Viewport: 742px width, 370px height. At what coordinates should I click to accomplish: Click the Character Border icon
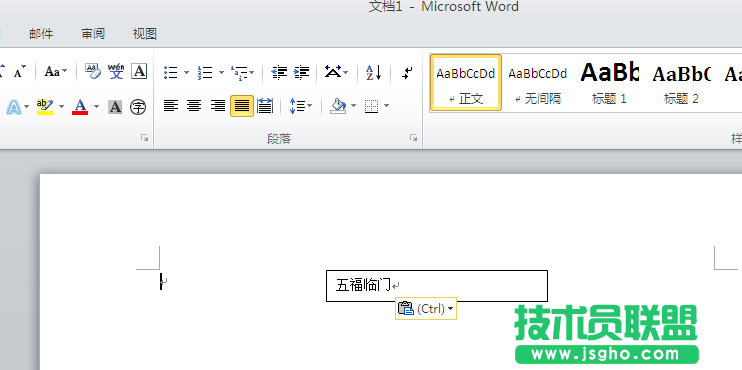[x=139, y=72]
